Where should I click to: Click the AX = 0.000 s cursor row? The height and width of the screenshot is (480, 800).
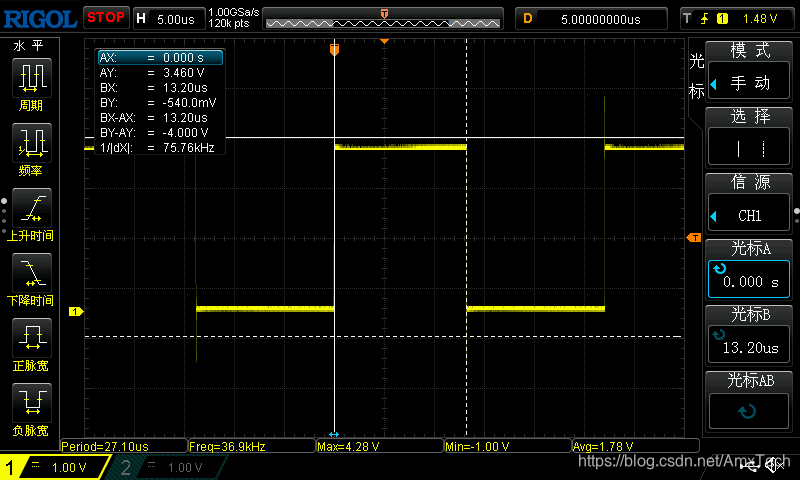coord(161,58)
